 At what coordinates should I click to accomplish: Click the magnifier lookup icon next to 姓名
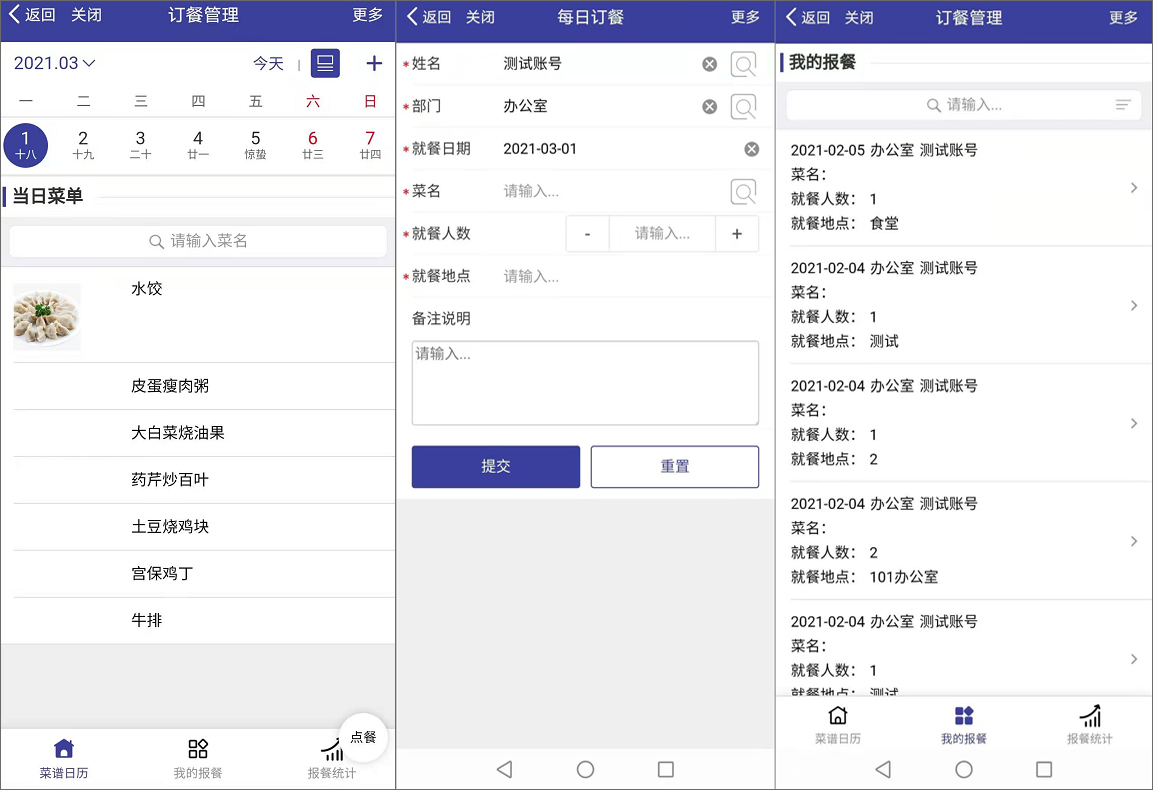[x=741, y=63]
